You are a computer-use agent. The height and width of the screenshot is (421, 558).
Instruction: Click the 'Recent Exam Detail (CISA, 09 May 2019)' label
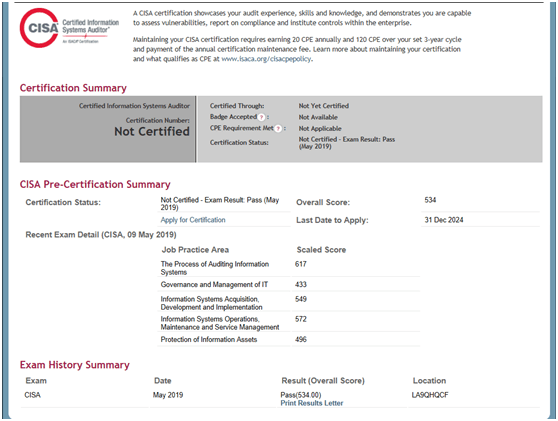tap(101, 235)
